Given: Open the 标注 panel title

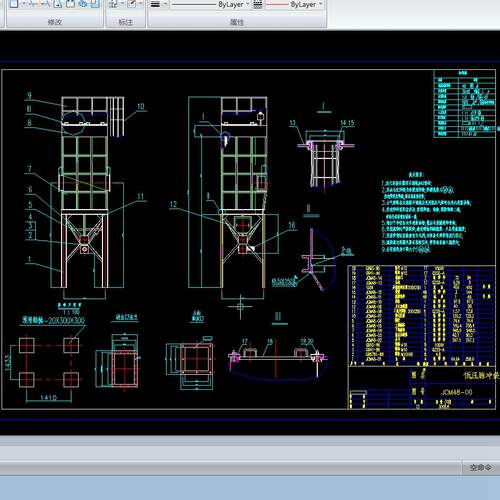Looking at the screenshot, I should tap(126, 22).
